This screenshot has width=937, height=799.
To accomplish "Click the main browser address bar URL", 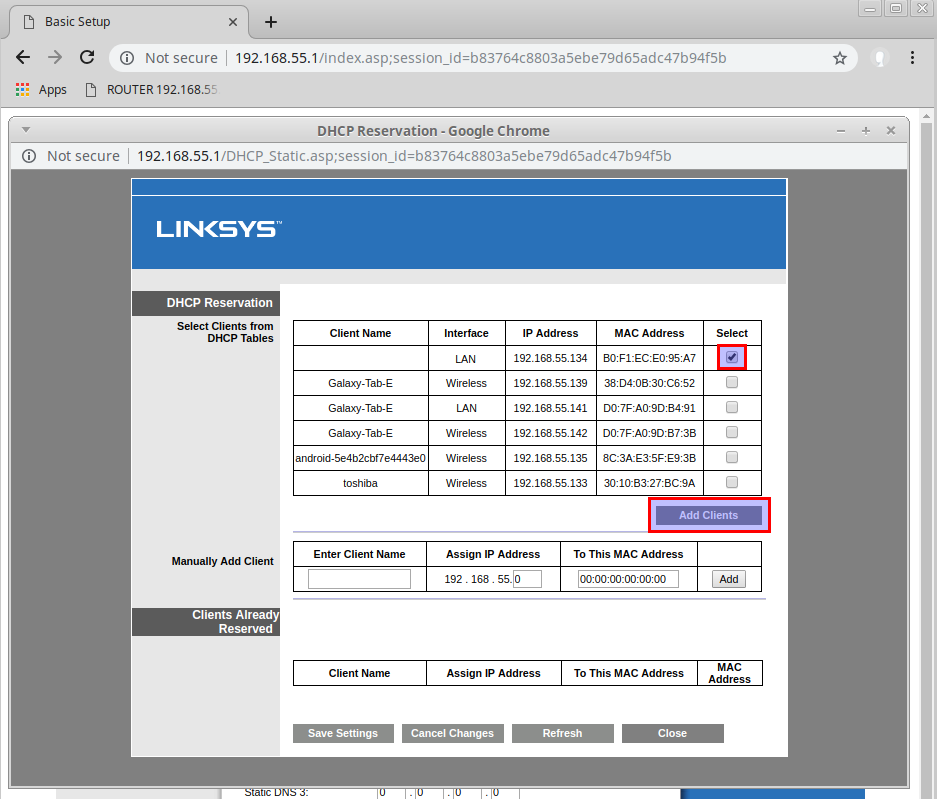I will point(480,58).
